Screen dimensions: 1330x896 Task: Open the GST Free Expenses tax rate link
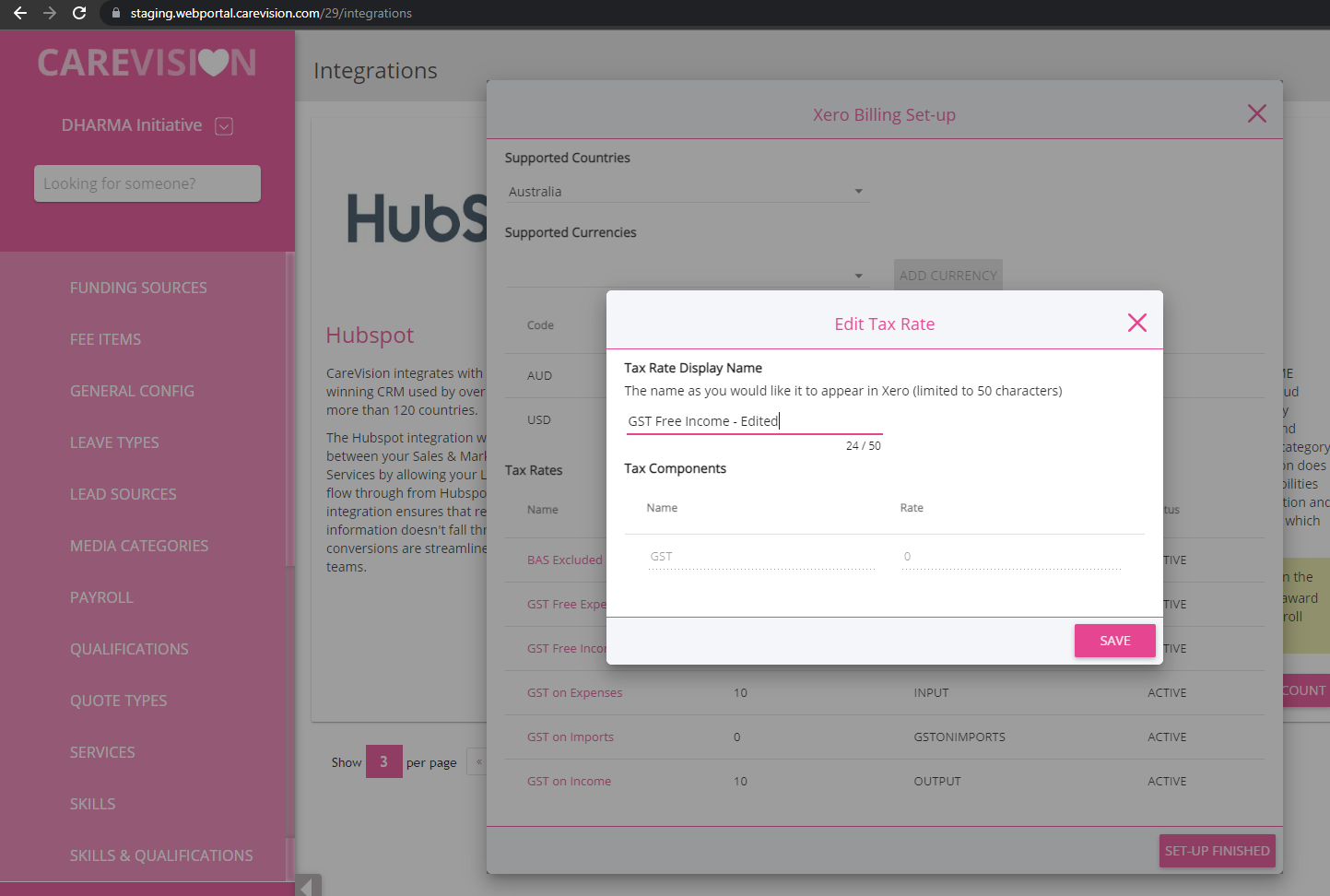pyautogui.click(x=566, y=604)
